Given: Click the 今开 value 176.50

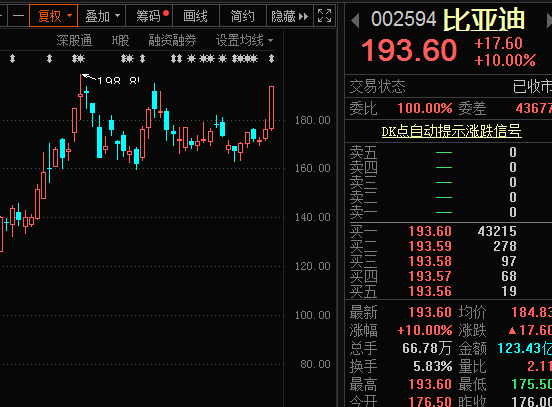Looking at the screenshot, I should [430, 401].
